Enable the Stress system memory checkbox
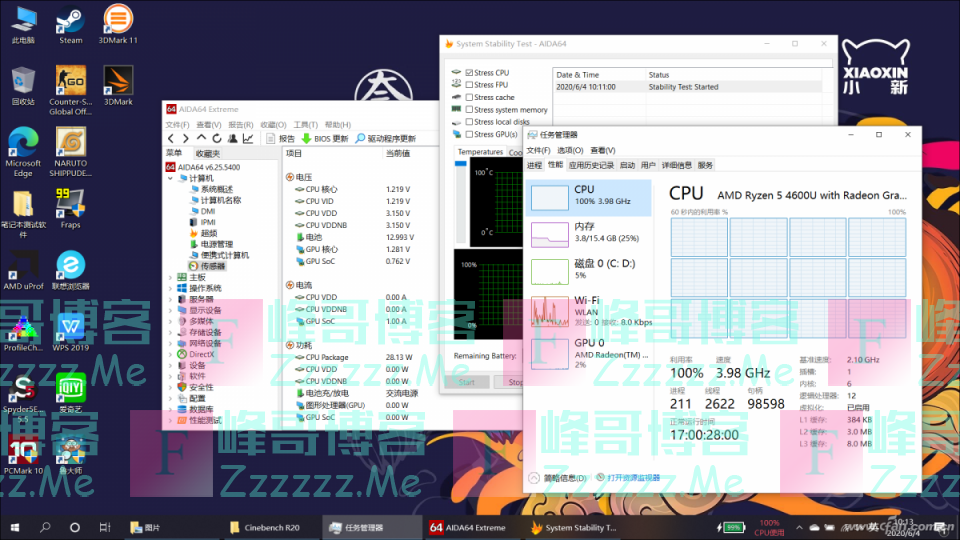Viewport: 960px width, 540px height. (x=469, y=110)
